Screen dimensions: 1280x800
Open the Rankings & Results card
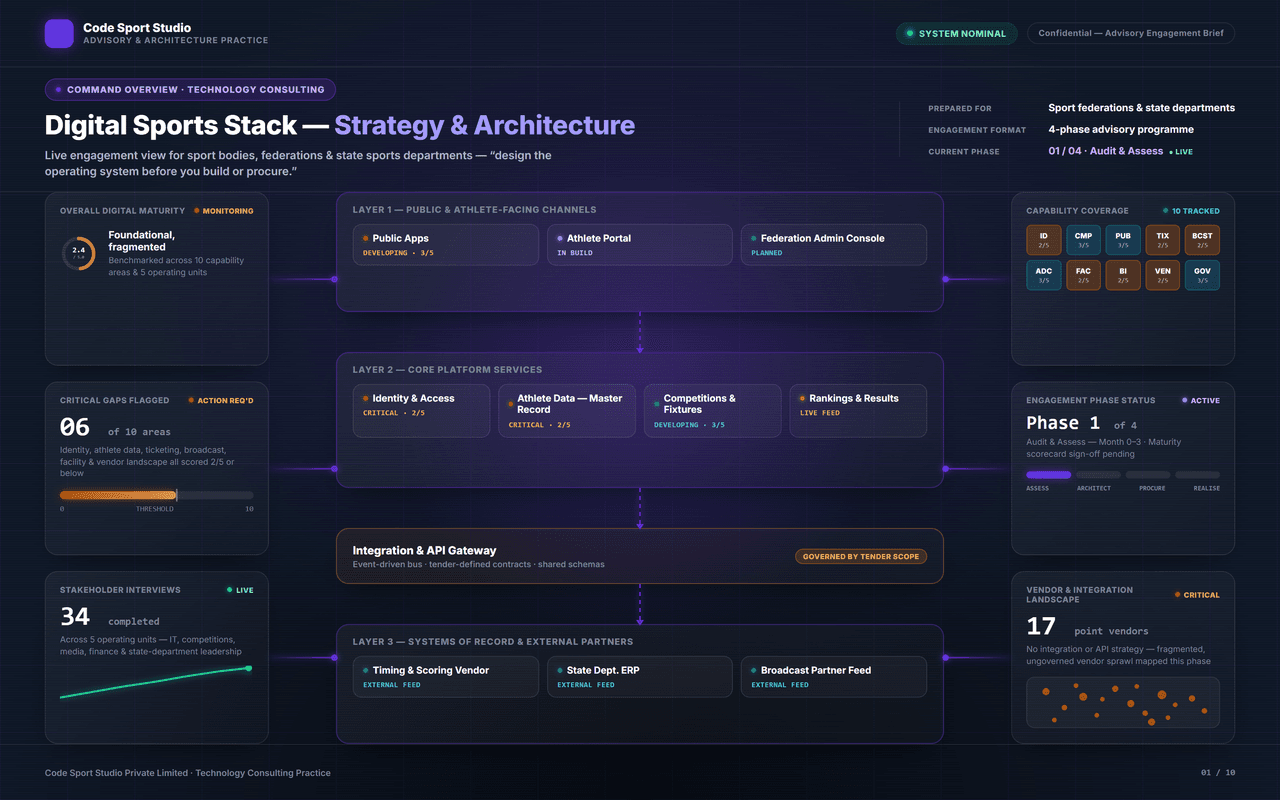point(858,411)
